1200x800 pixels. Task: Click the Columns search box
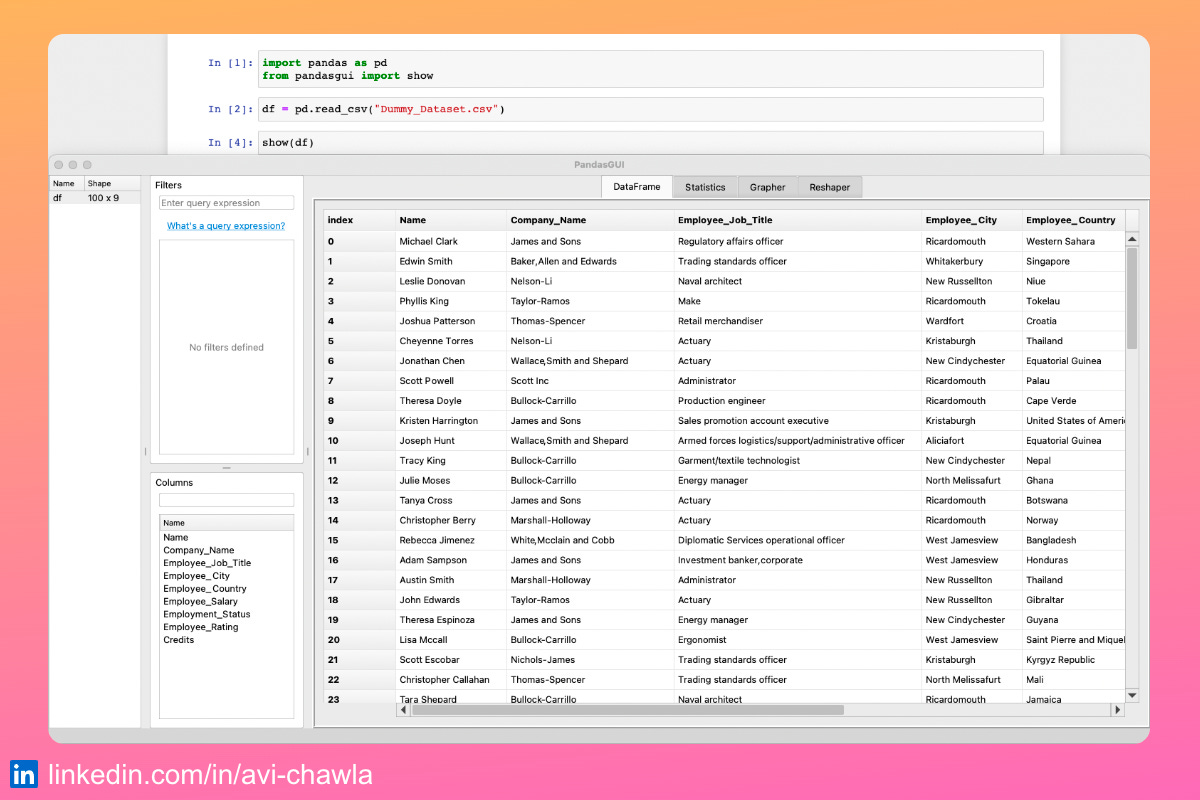[x=225, y=499]
